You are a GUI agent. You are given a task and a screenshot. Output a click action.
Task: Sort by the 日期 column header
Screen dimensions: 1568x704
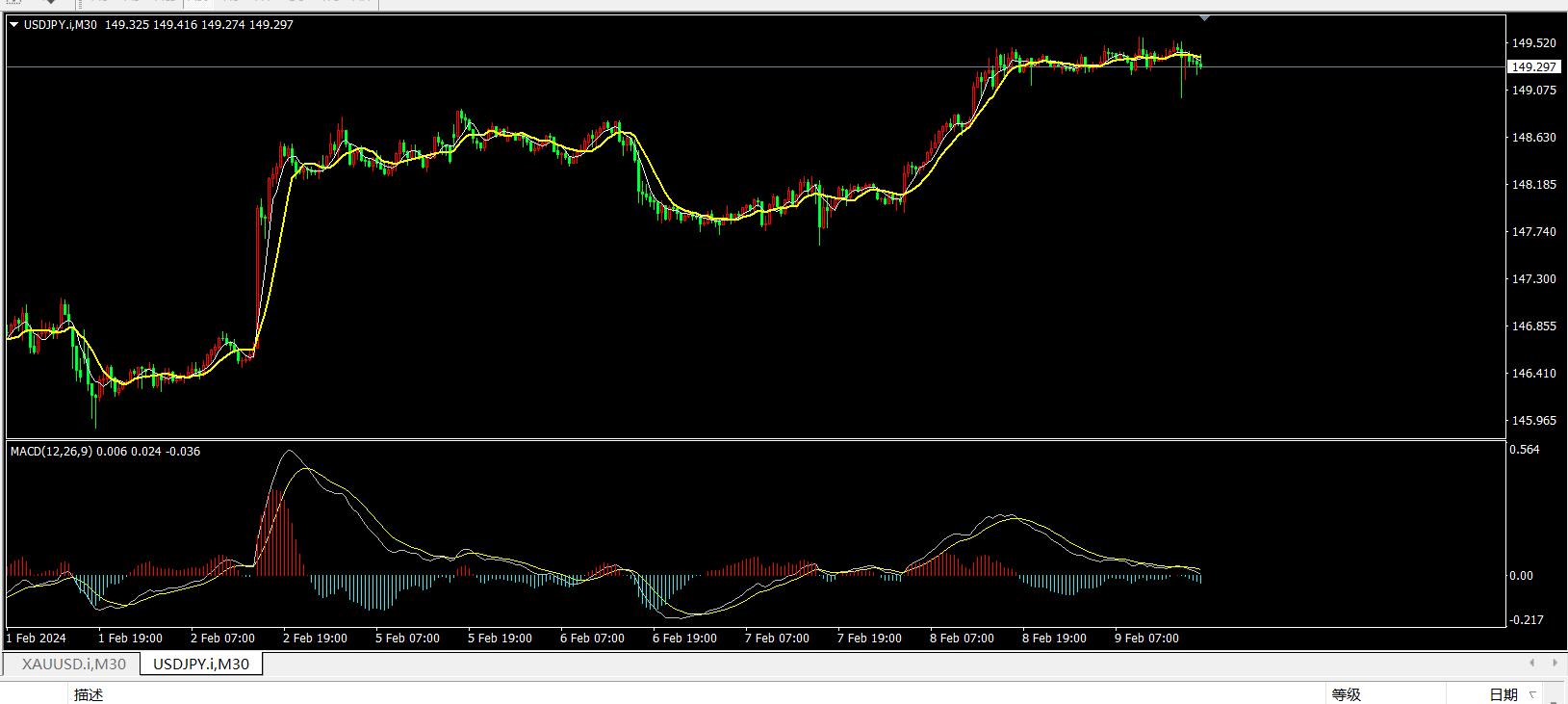1504,694
